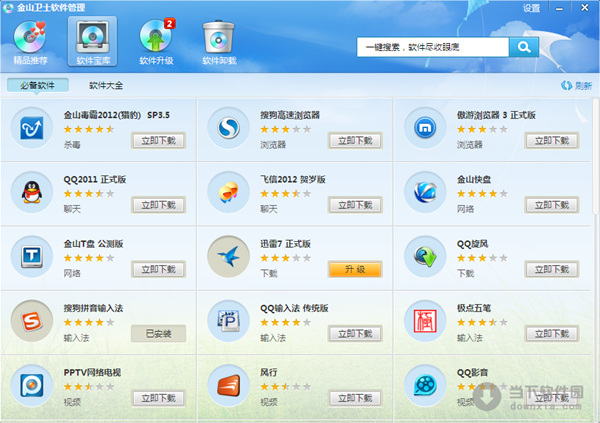Image resolution: width=600 pixels, height=423 pixels.
Task: Click the vertical scrollbar of software list
Action: 596,157
